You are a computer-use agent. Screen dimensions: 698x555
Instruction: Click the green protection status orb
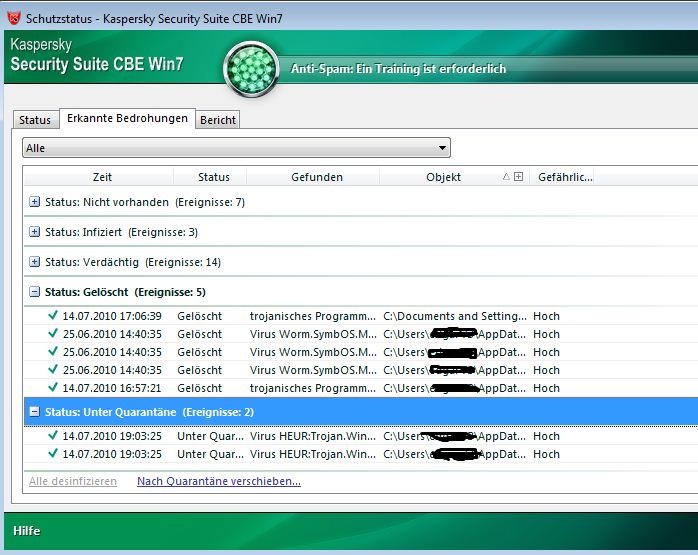click(x=252, y=69)
